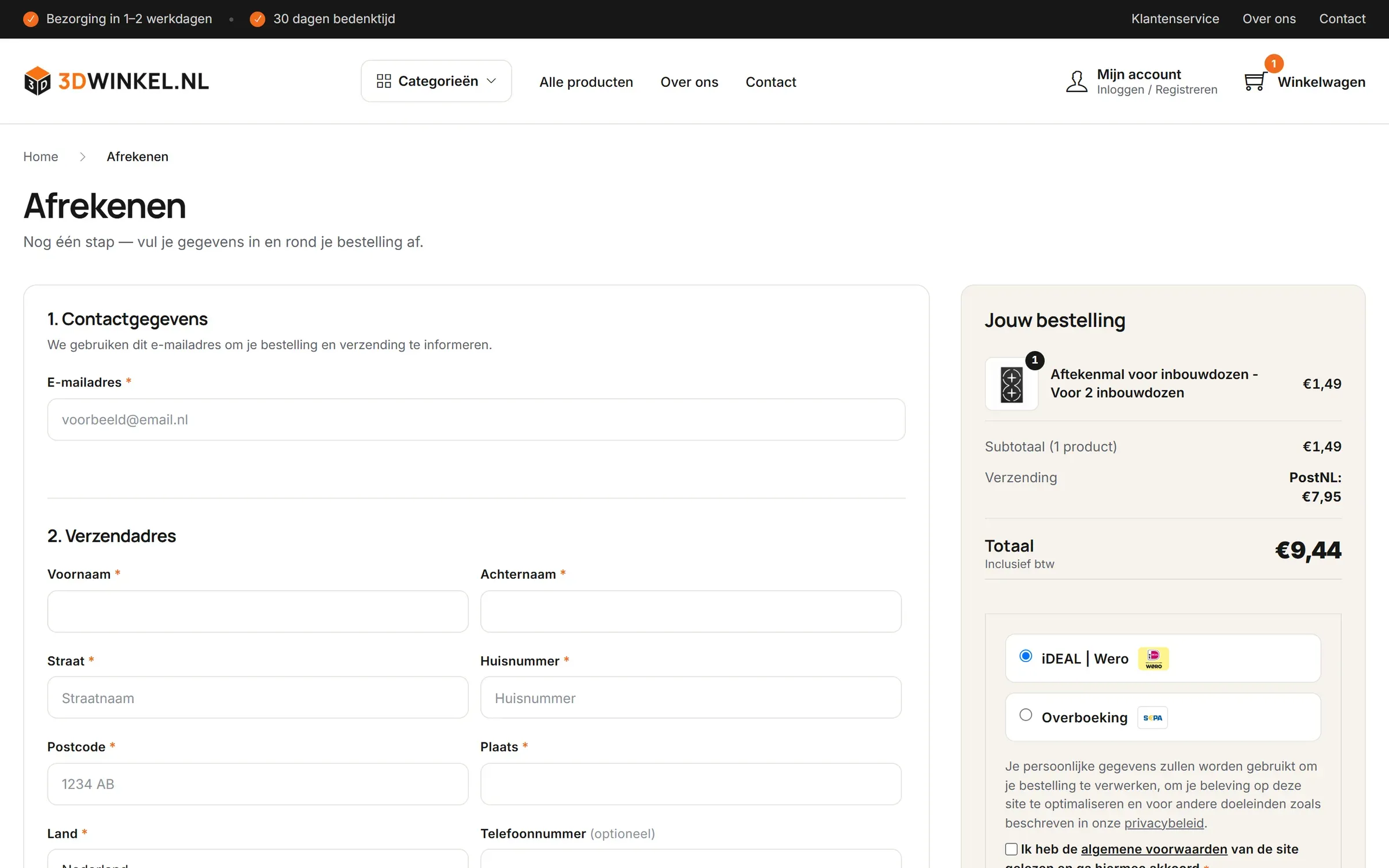Focus the Postcode input field
The height and width of the screenshot is (868, 1389).
click(258, 784)
